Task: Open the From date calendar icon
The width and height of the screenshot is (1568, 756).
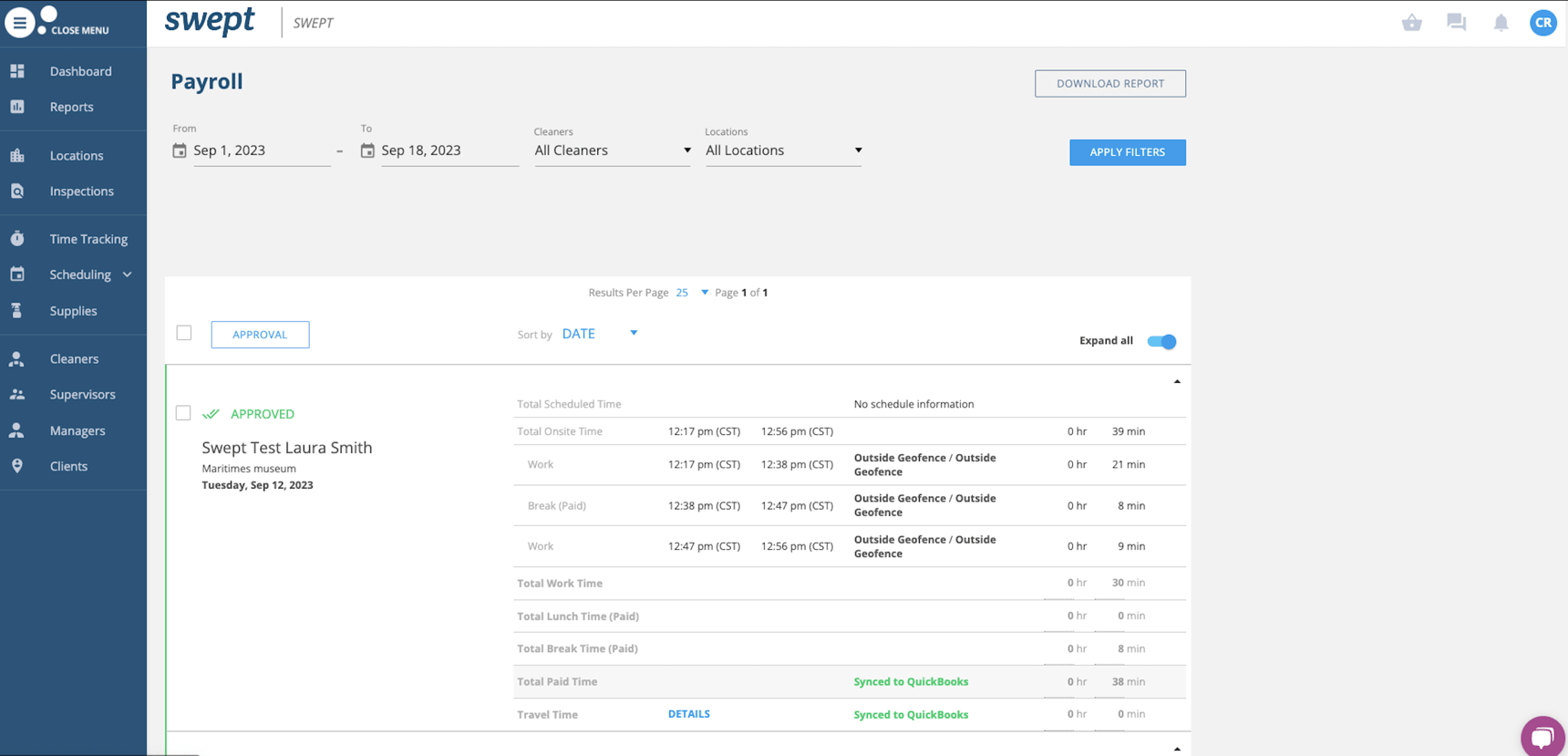Action: (180, 150)
